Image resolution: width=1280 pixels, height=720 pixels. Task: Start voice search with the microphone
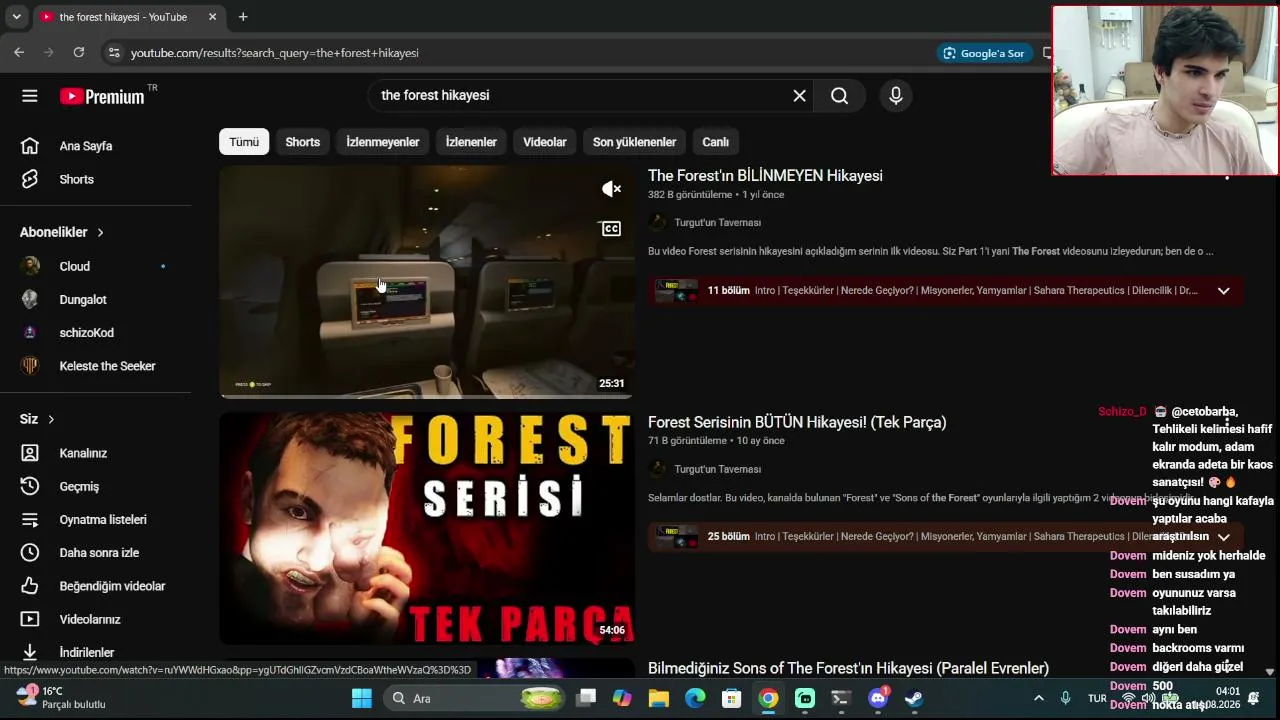pos(896,96)
